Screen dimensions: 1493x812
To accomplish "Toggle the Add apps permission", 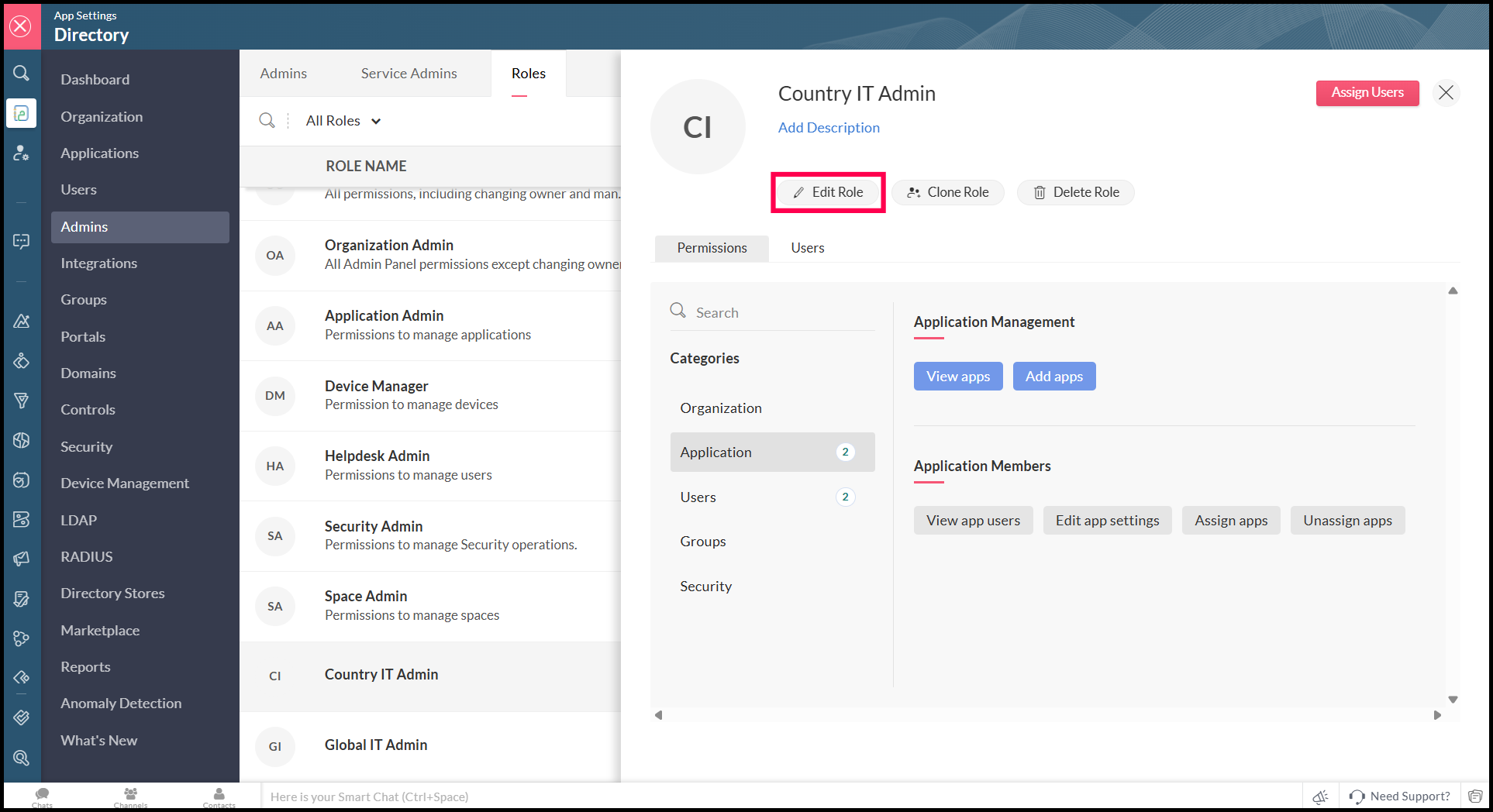I will point(1053,377).
